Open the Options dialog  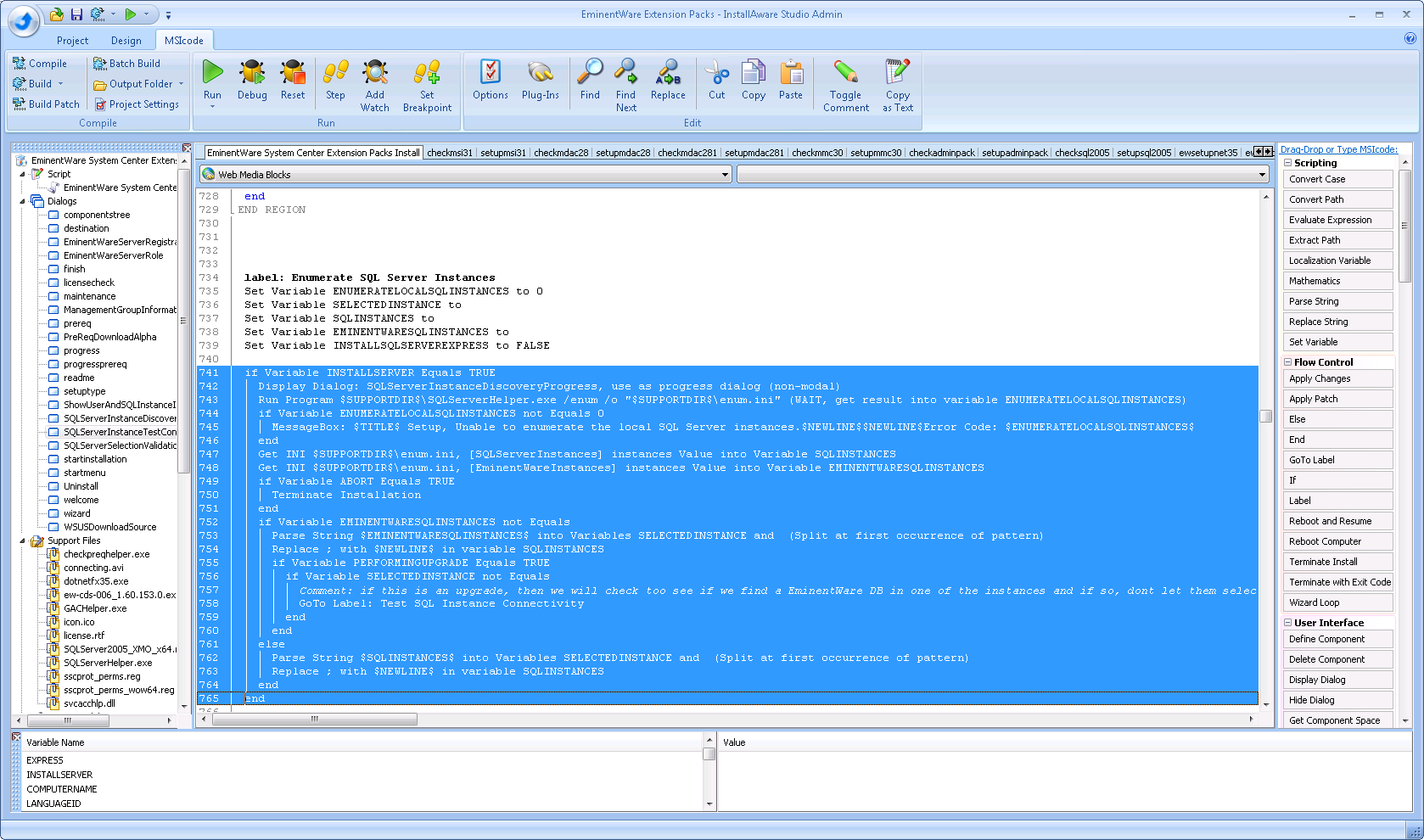coord(490,81)
